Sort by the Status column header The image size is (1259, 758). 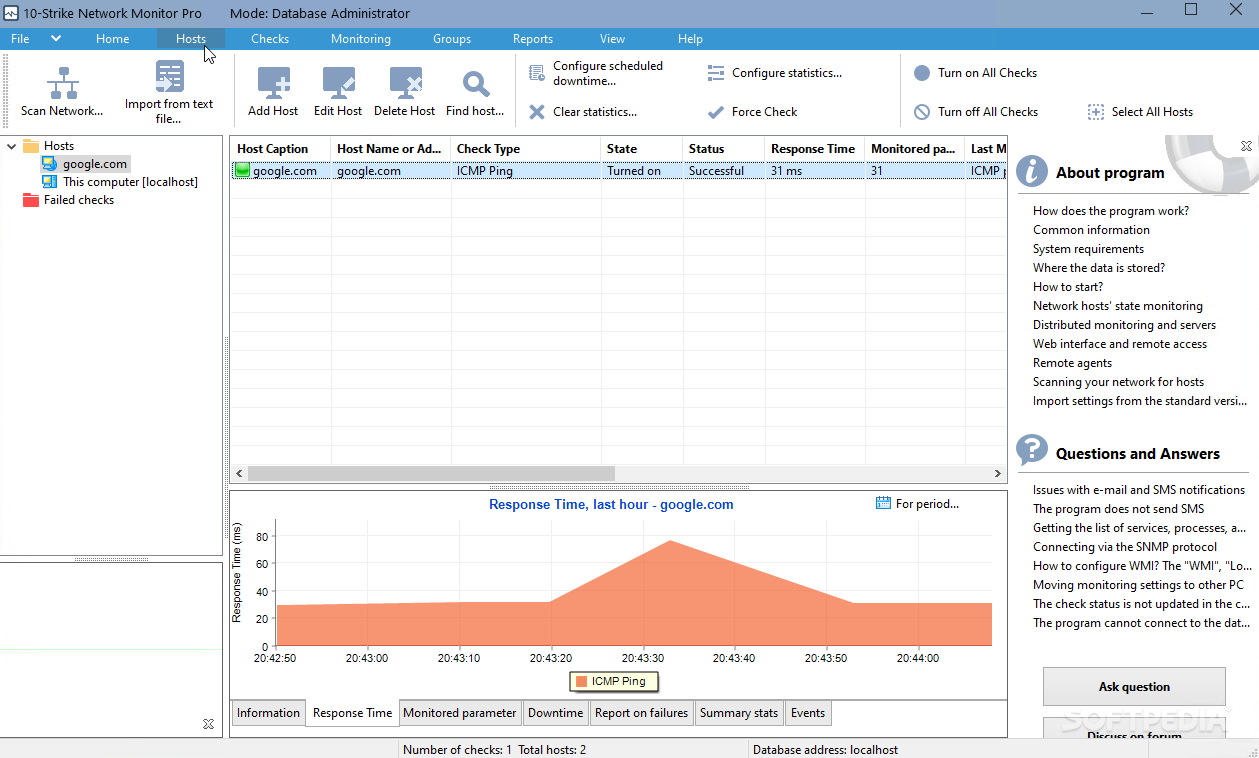723,149
